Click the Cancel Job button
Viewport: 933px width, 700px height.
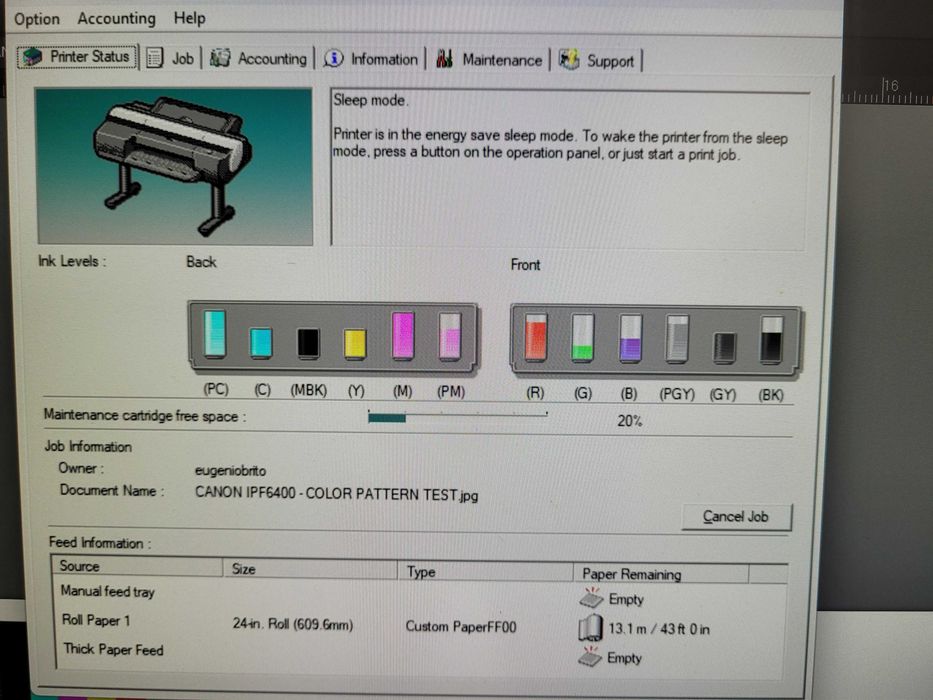coord(736,517)
